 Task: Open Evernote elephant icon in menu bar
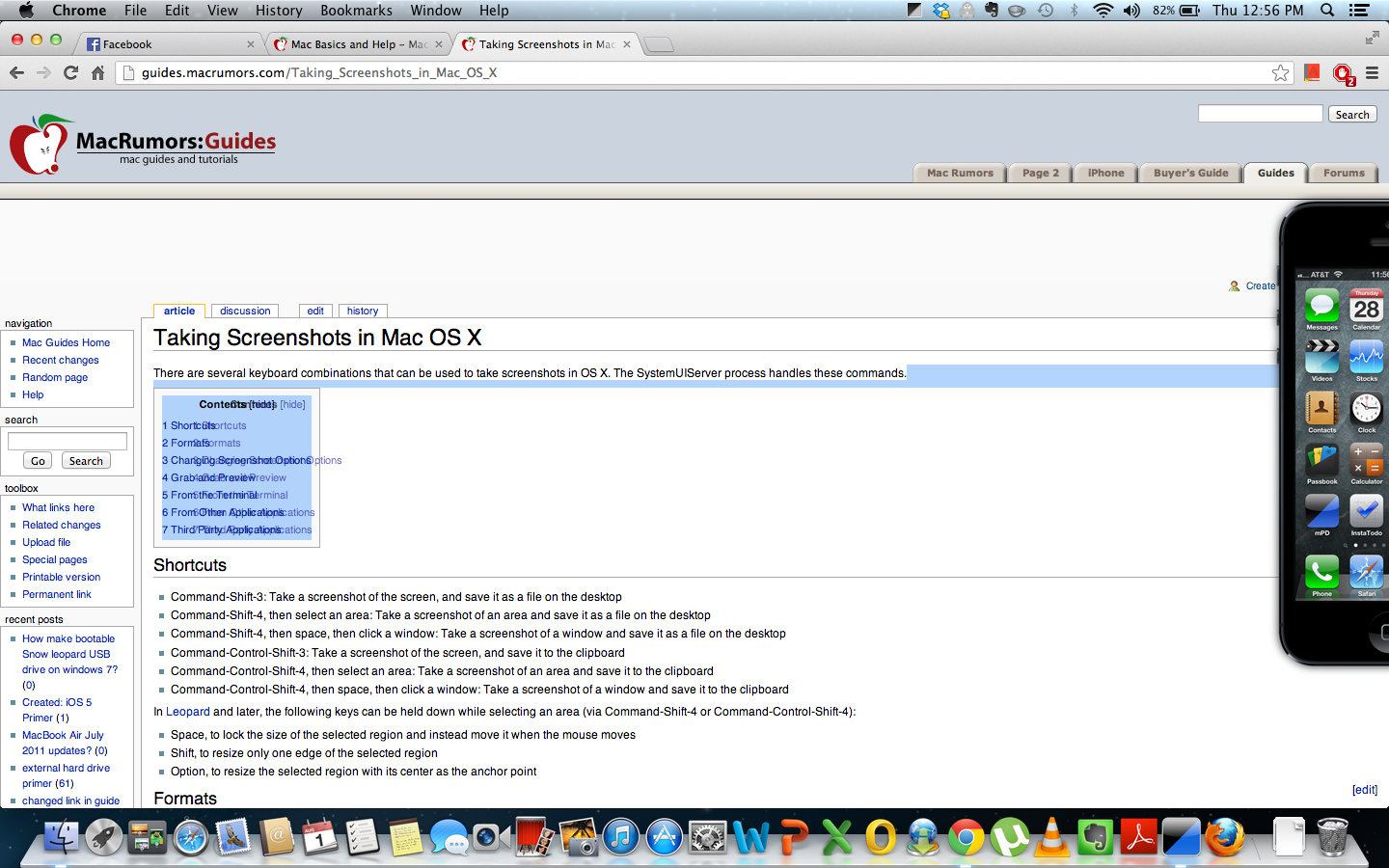(992, 10)
